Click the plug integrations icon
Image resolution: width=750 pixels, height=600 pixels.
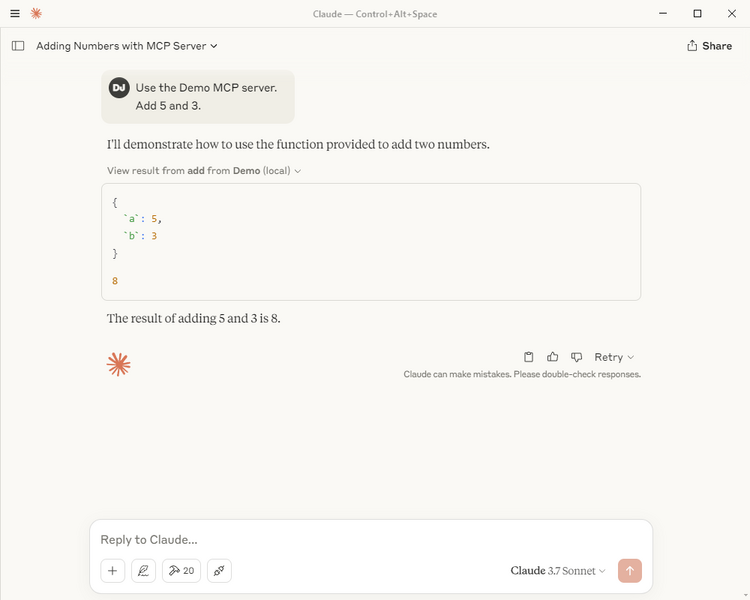(x=219, y=571)
